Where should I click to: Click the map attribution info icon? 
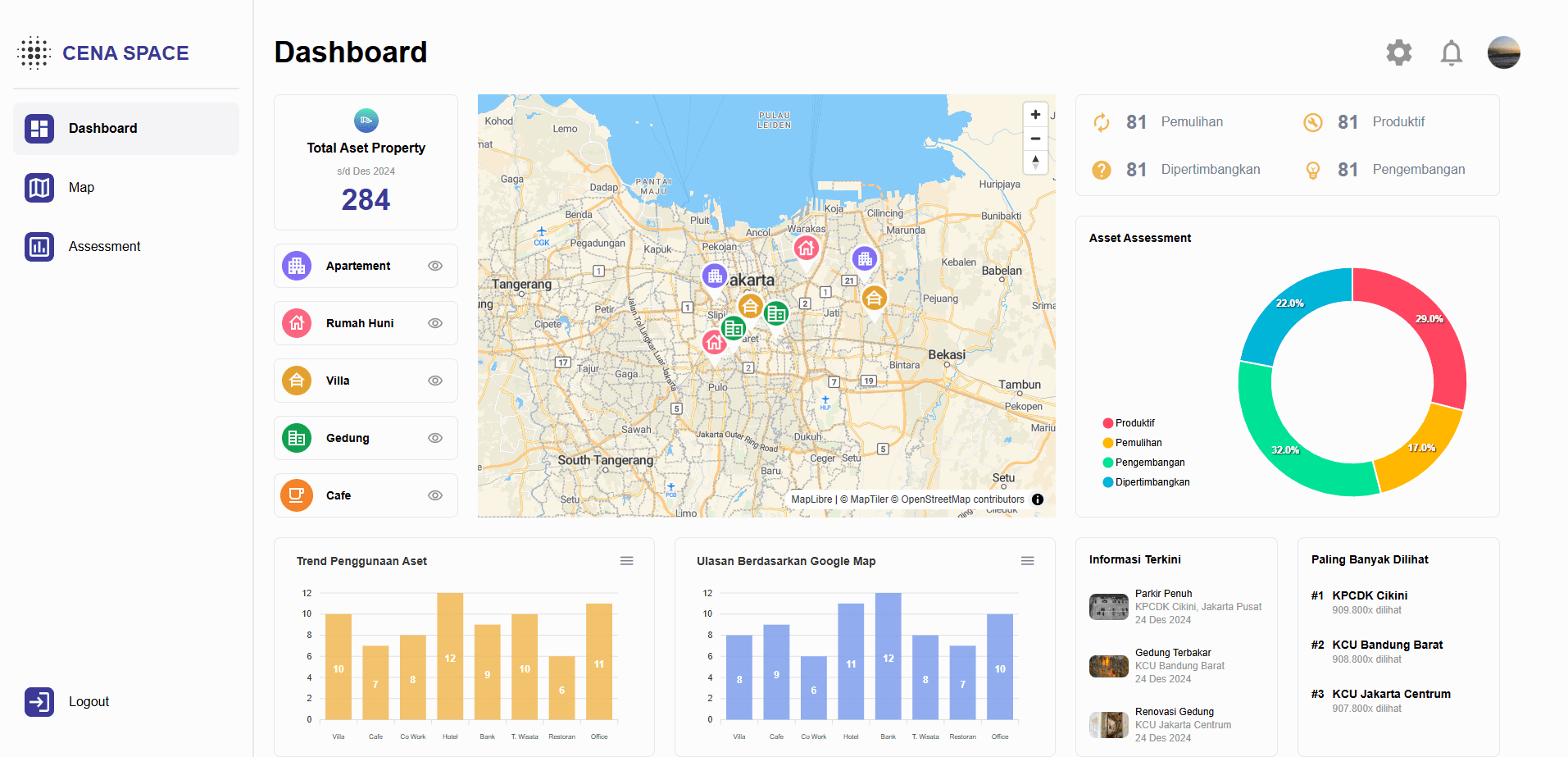click(x=1038, y=499)
